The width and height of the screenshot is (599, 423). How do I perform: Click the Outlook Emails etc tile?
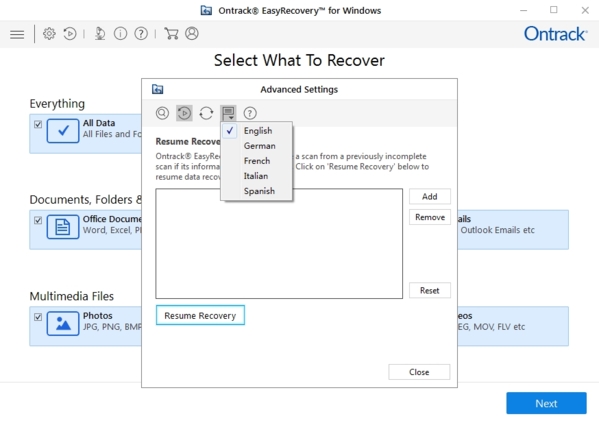(x=513, y=230)
